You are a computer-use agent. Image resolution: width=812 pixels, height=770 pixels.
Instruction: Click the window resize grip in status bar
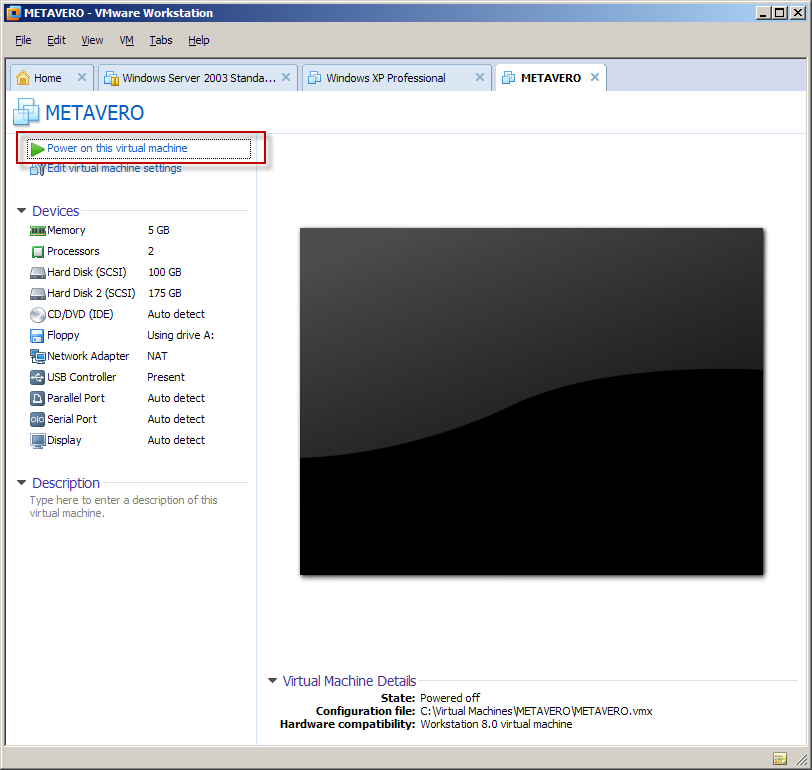point(802,760)
